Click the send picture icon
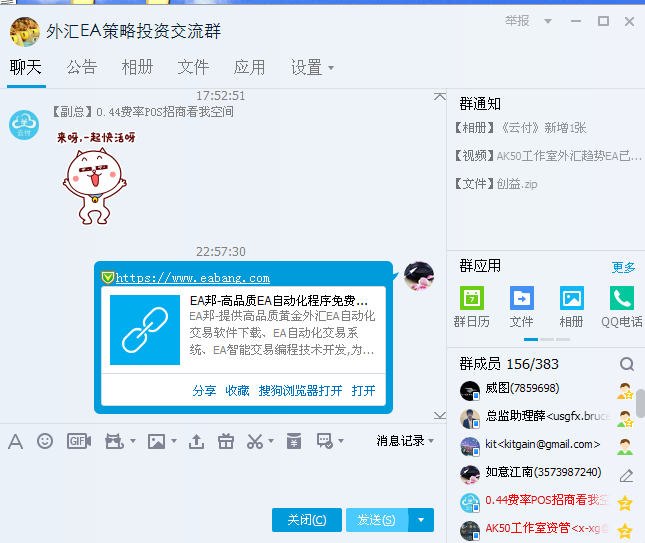The width and height of the screenshot is (645, 543). [x=156, y=441]
